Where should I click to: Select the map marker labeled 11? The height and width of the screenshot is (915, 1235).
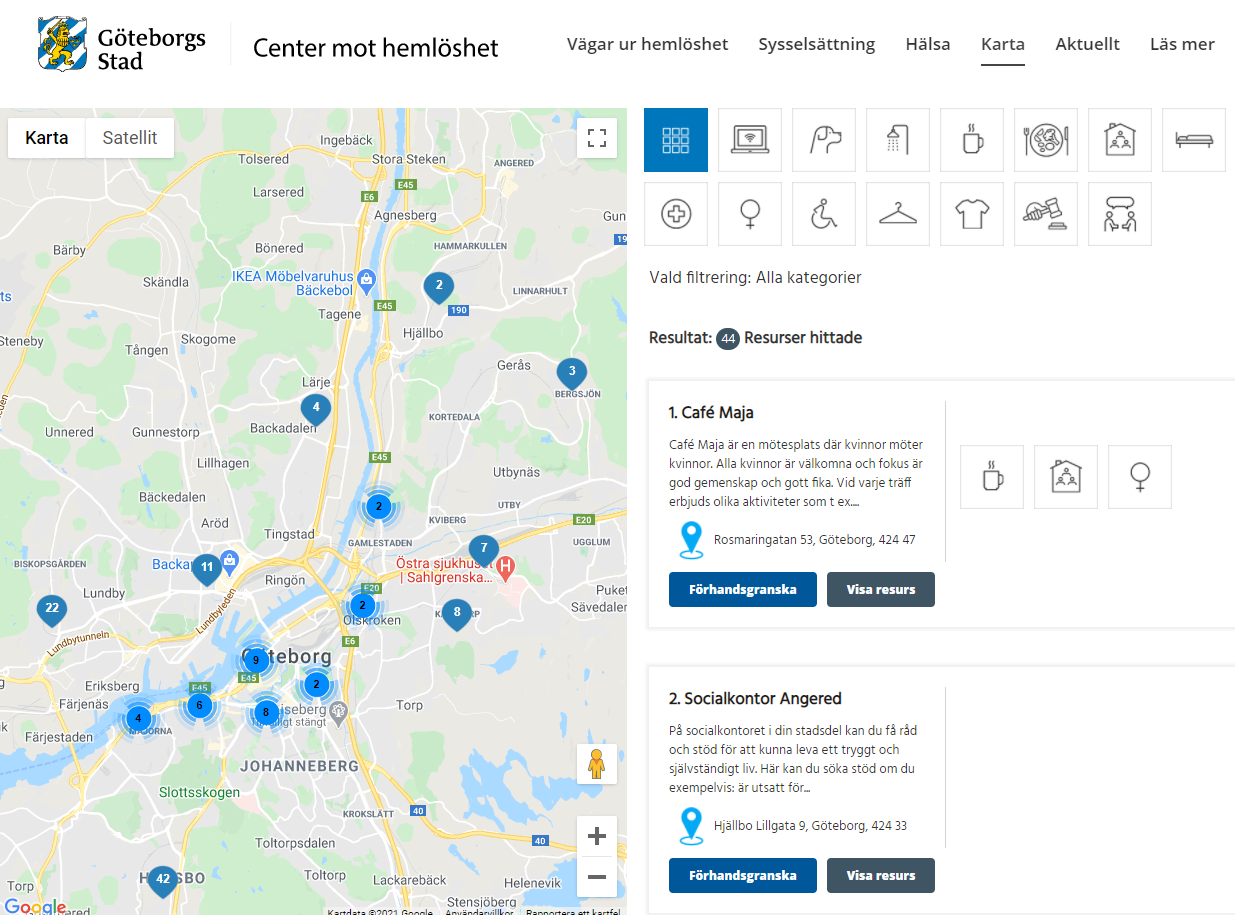(x=207, y=568)
